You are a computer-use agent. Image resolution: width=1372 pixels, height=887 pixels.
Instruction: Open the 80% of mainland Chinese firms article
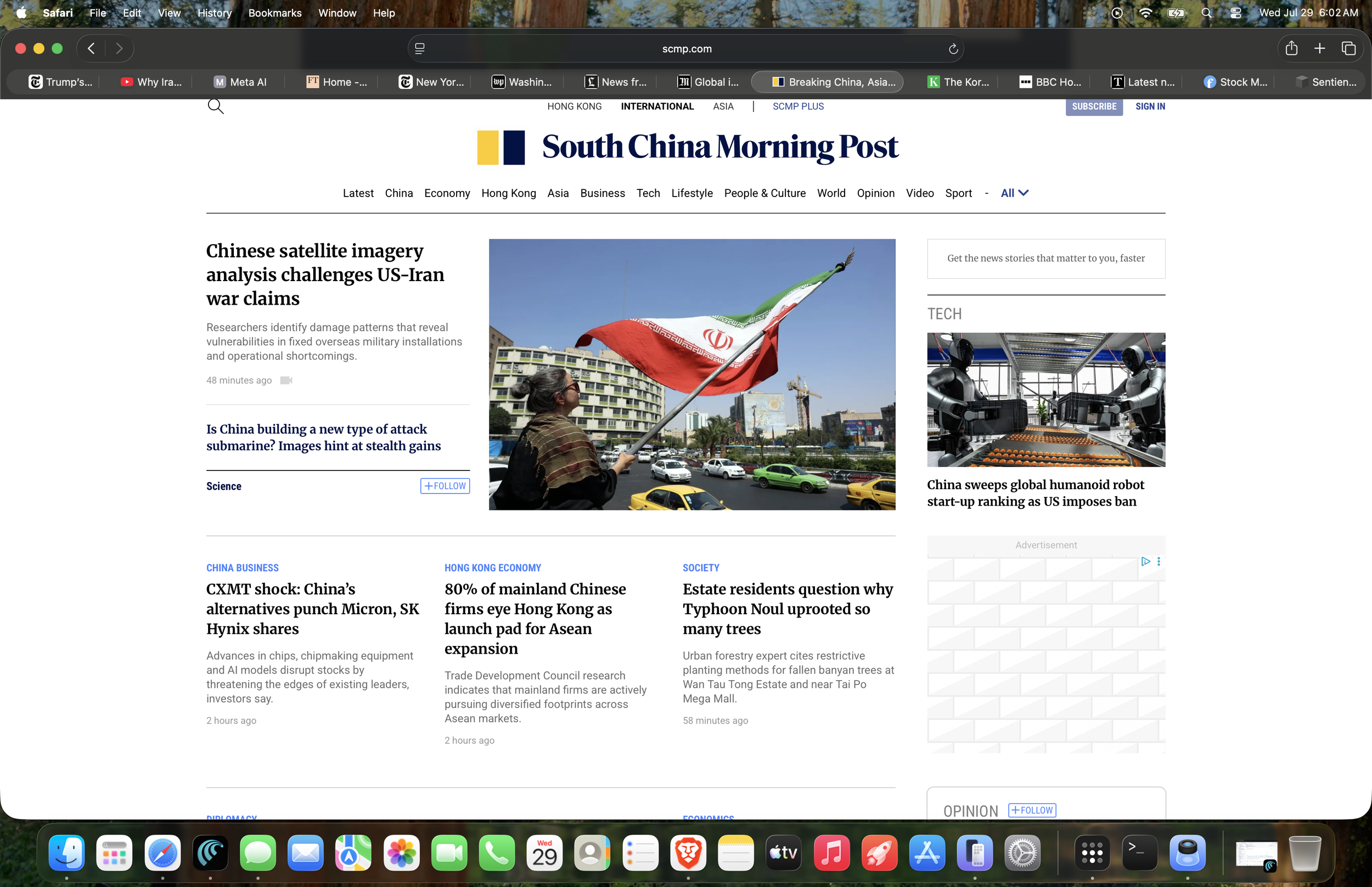coord(536,619)
